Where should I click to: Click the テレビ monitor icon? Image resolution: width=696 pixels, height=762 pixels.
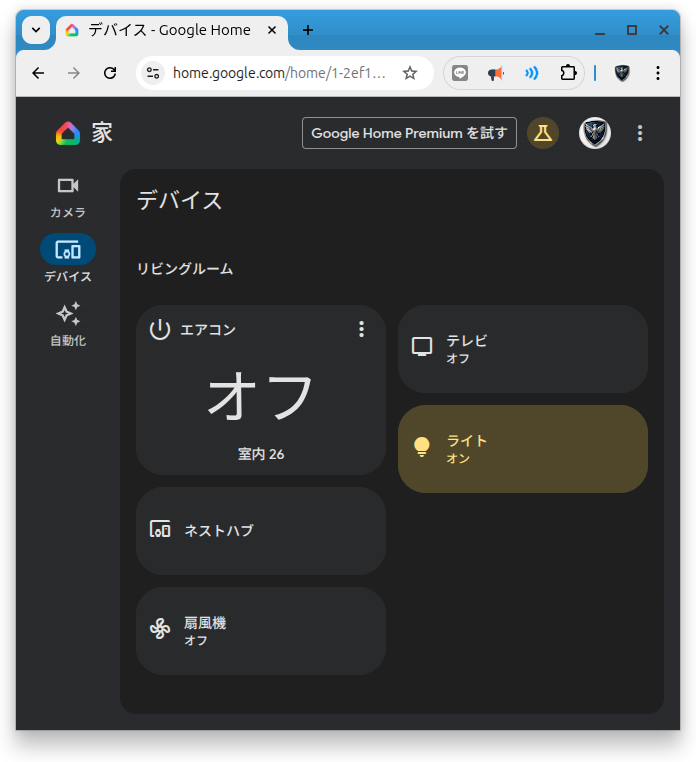(422, 347)
